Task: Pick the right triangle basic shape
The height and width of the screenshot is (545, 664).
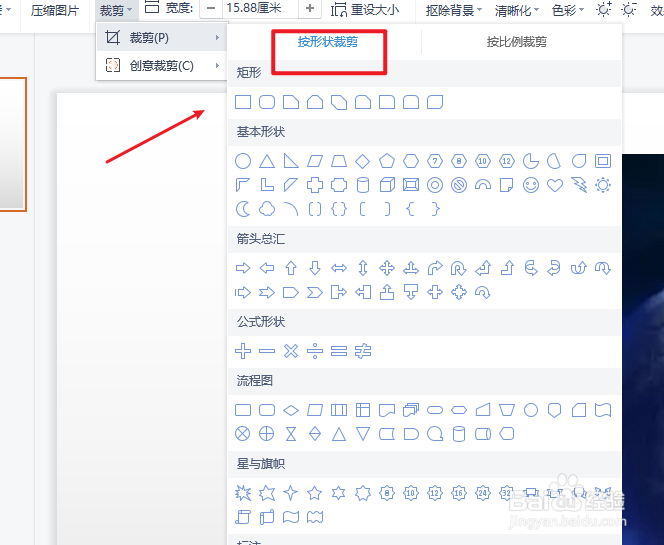Action: pyautogui.click(x=291, y=161)
